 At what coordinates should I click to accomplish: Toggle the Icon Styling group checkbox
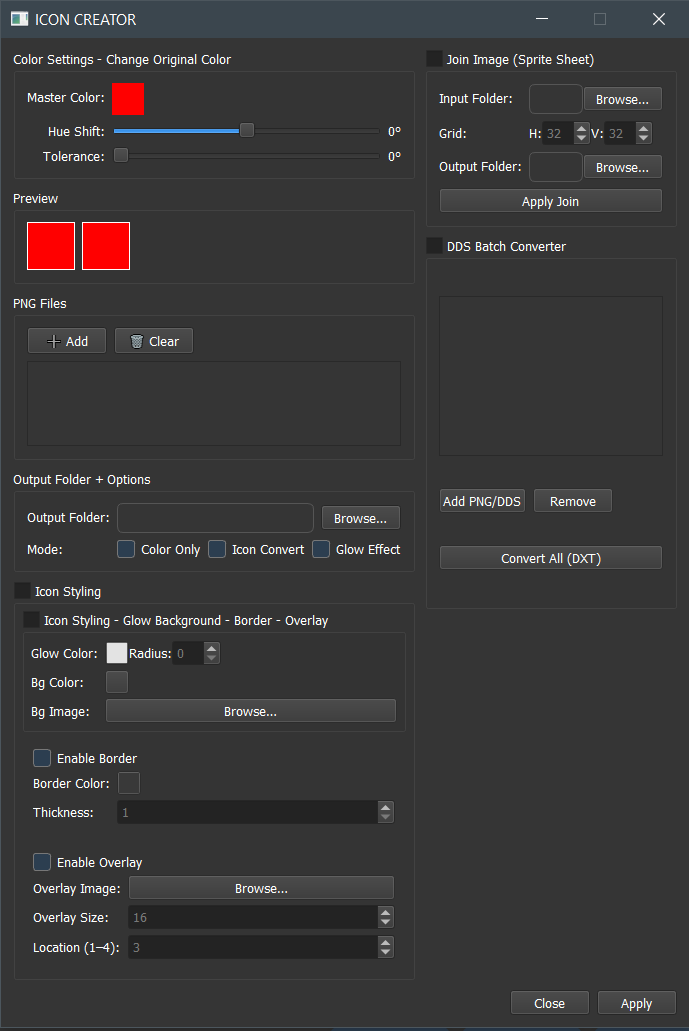click(22, 590)
